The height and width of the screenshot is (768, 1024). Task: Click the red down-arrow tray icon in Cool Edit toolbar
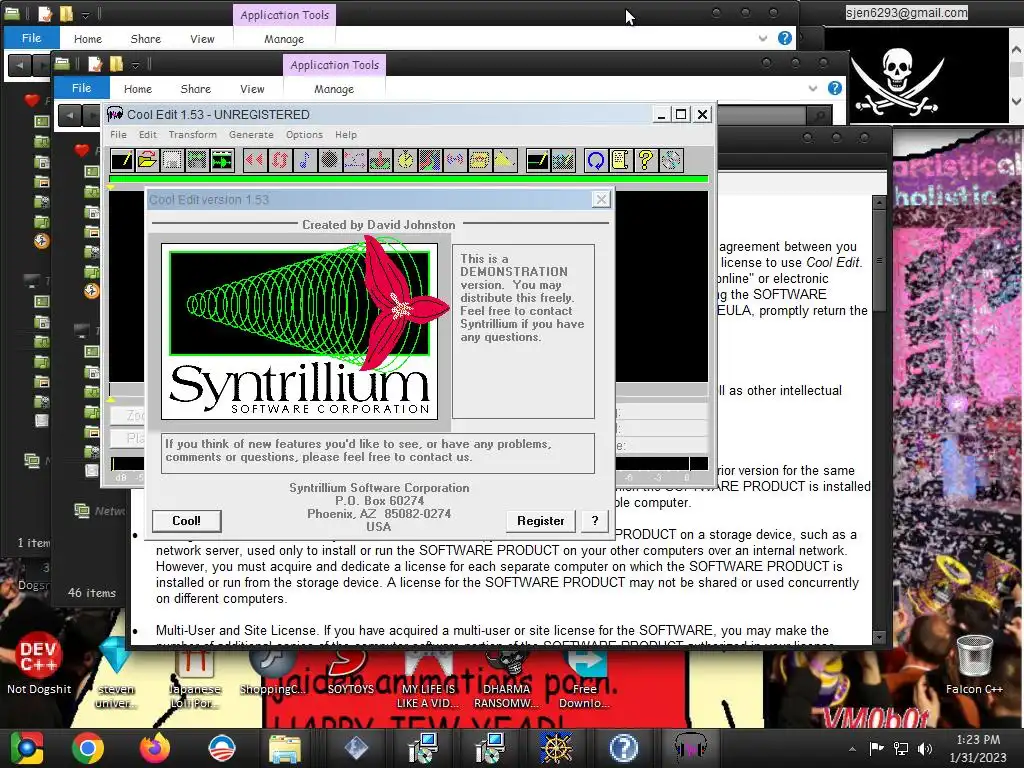pos(380,160)
